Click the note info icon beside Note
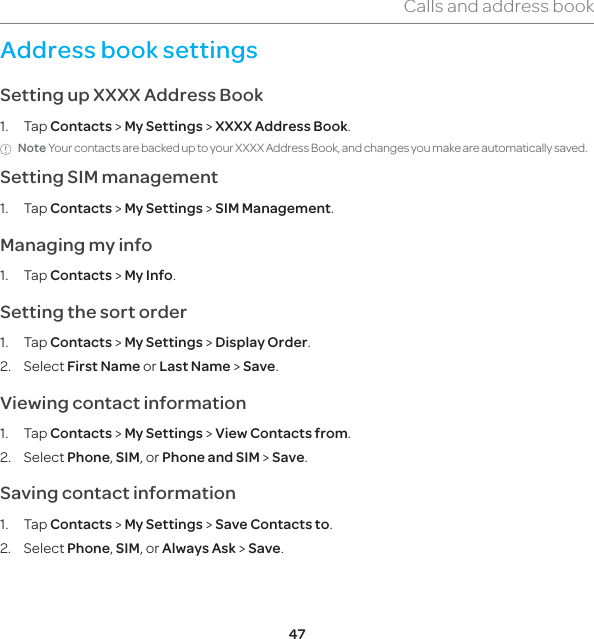The height and width of the screenshot is (639, 594). [5, 149]
